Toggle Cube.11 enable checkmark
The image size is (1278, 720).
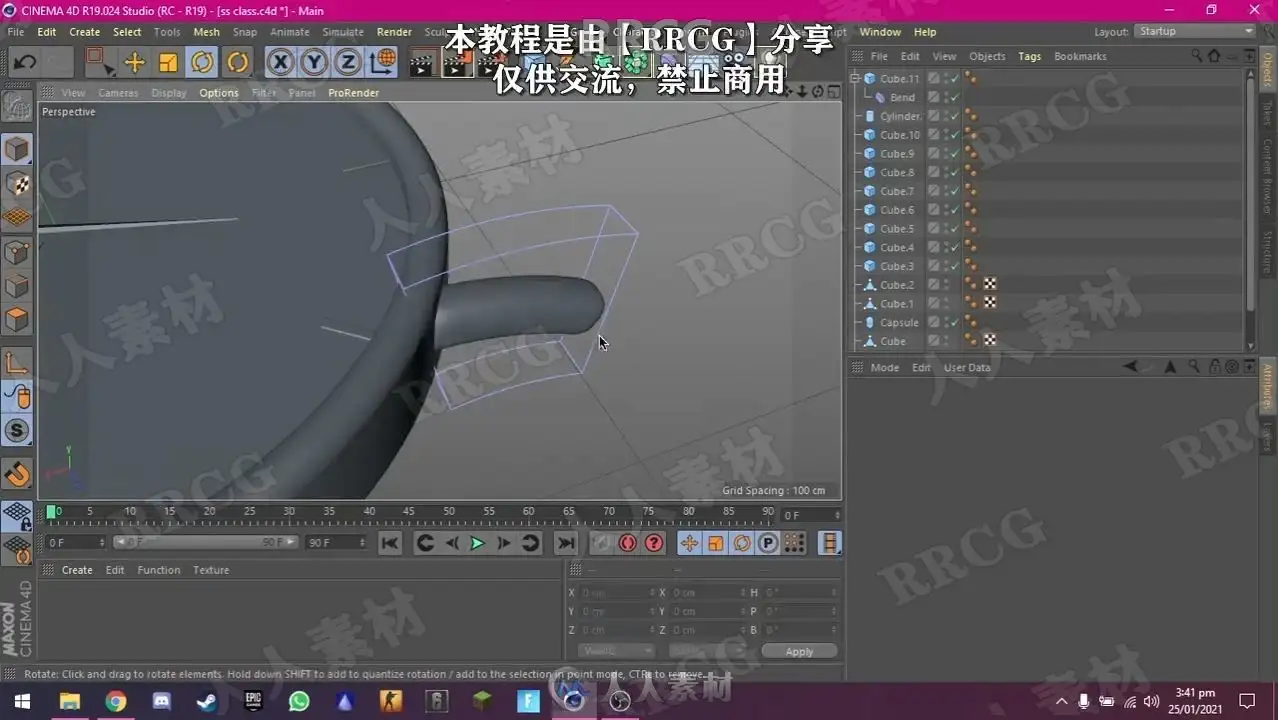point(955,78)
